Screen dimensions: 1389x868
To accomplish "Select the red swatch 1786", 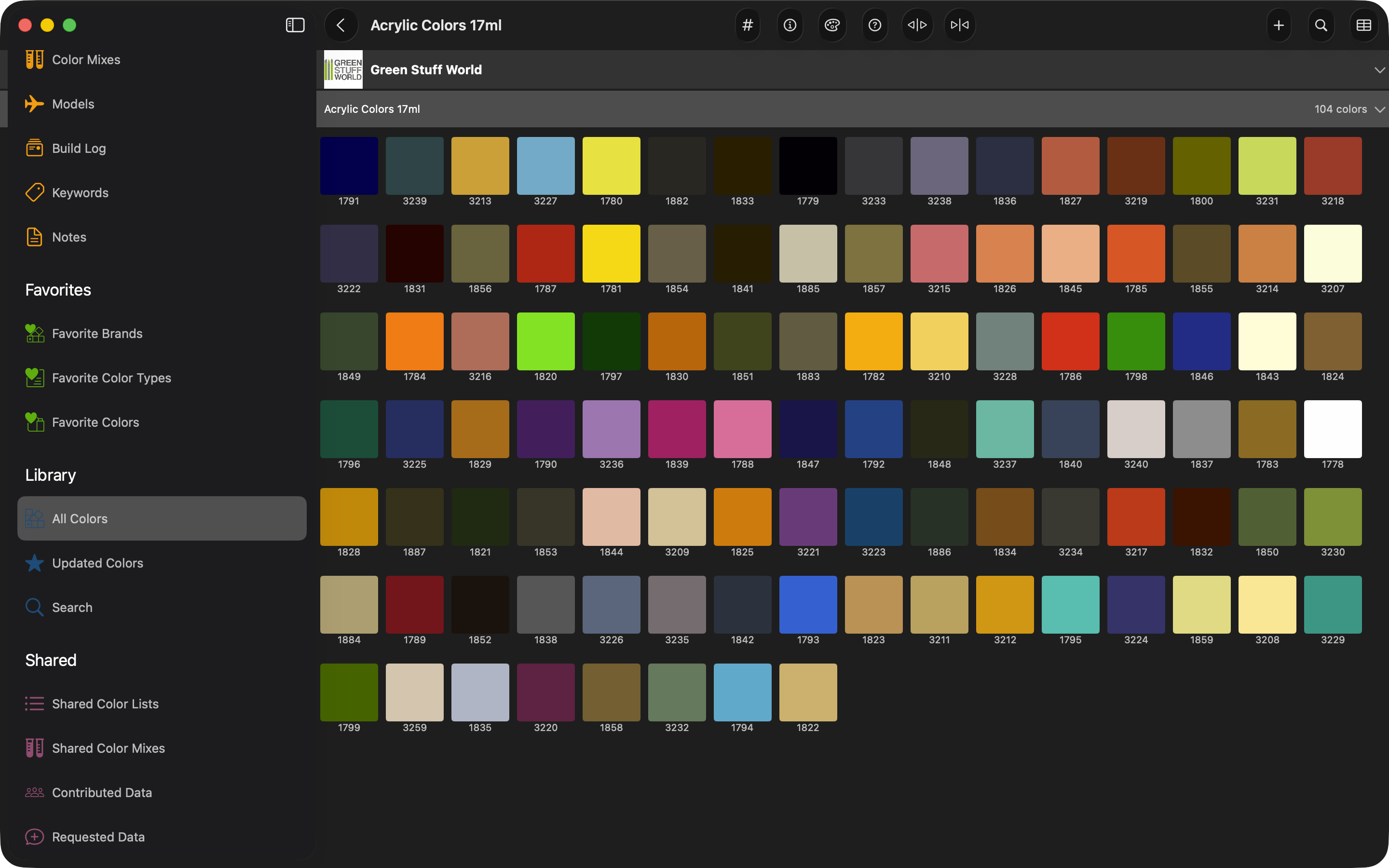I will (x=1071, y=341).
